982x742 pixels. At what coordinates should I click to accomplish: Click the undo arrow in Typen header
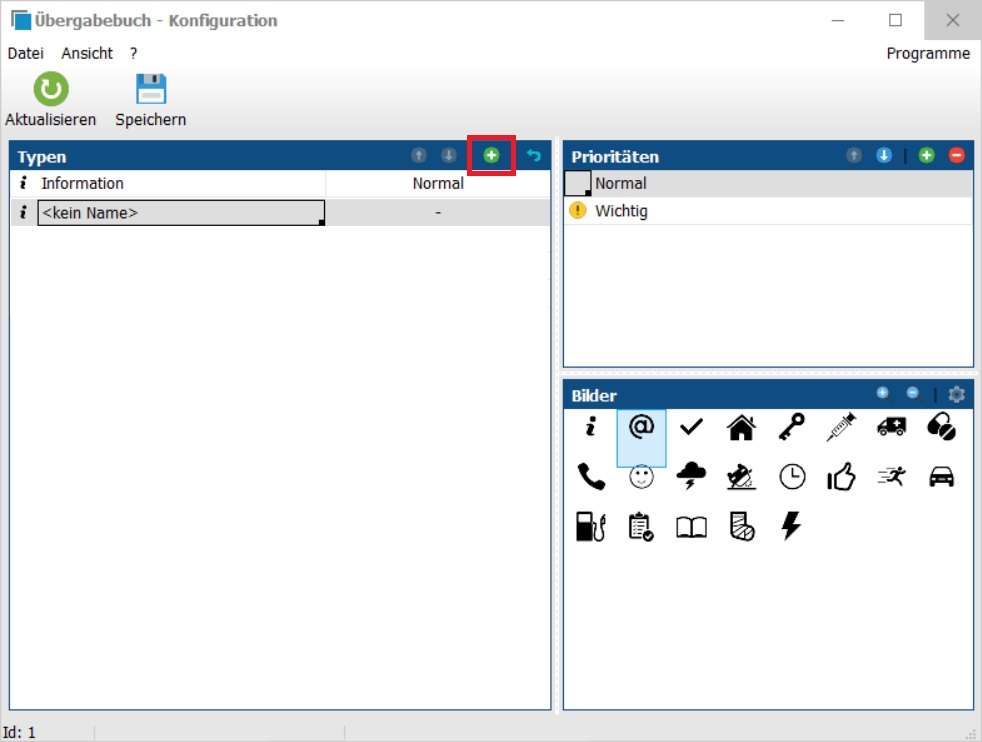pyautogui.click(x=533, y=156)
